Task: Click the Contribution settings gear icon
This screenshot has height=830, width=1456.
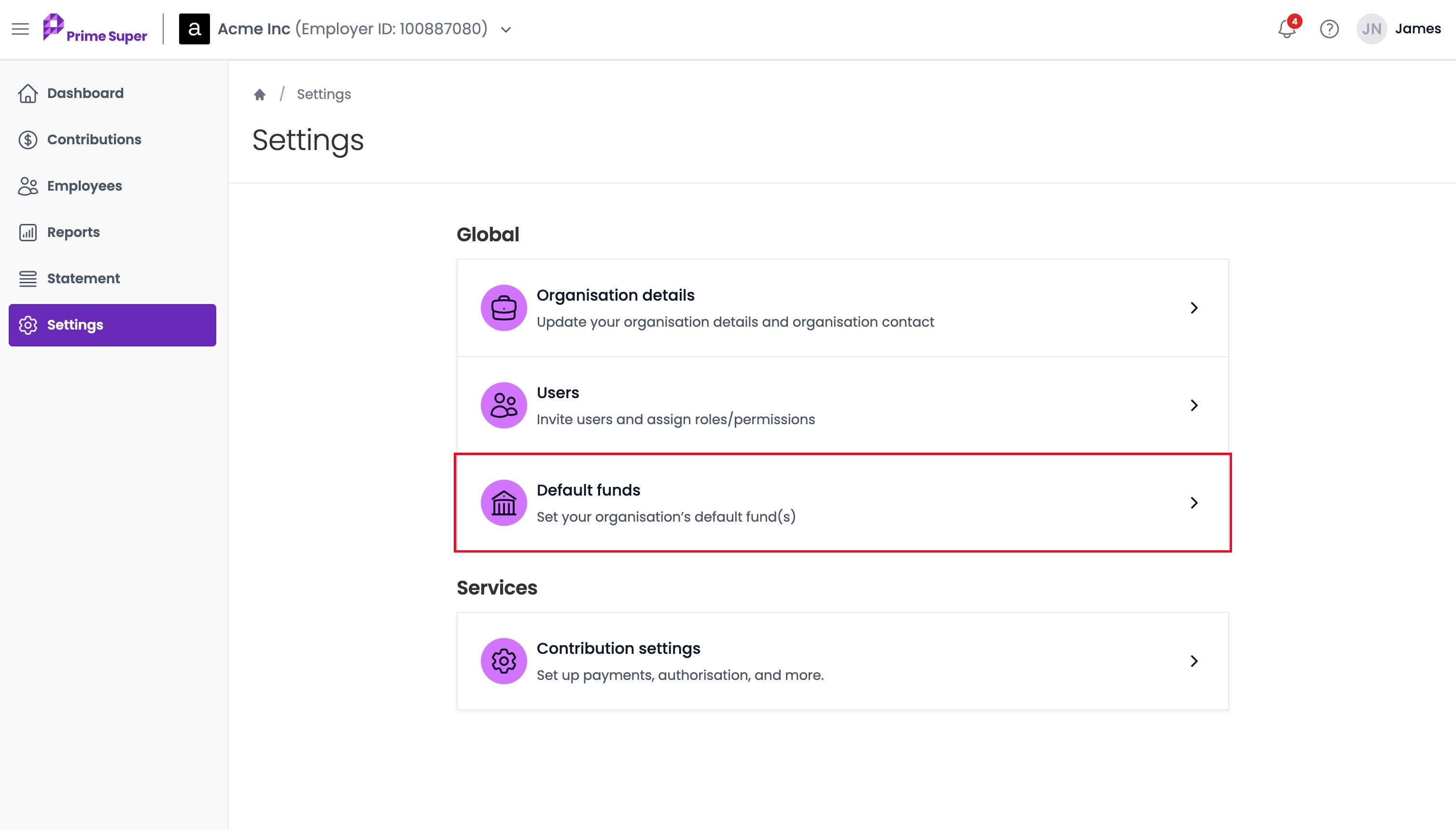Action: pyautogui.click(x=504, y=661)
